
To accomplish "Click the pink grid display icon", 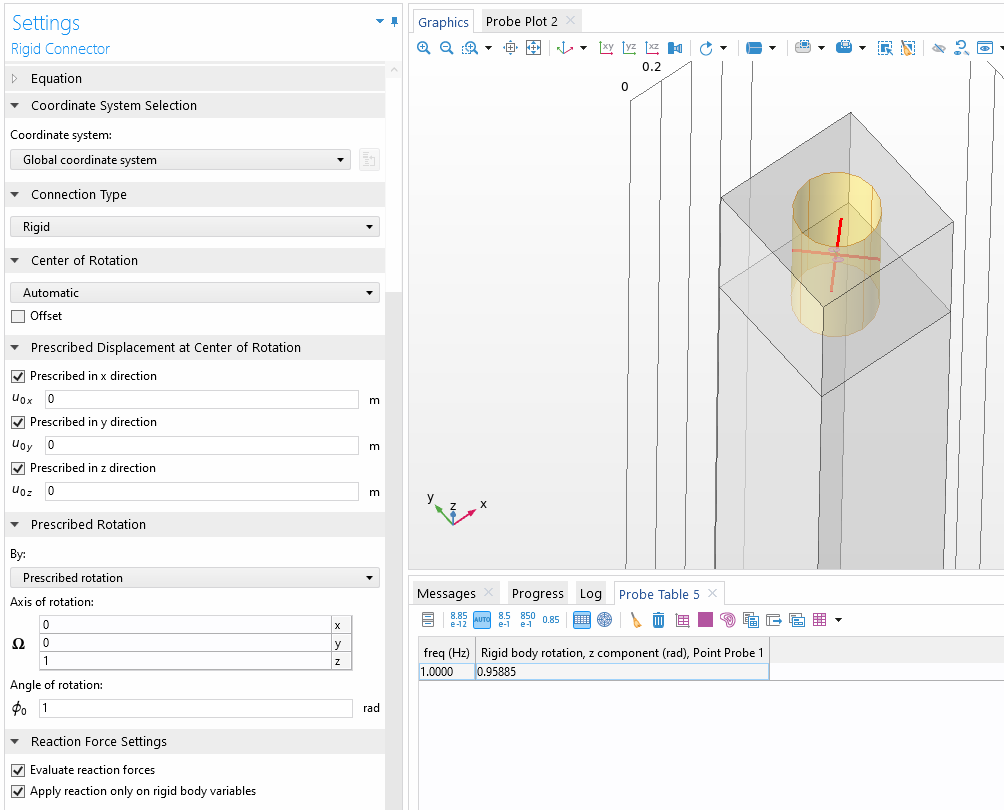I will [x=819, y=620].
